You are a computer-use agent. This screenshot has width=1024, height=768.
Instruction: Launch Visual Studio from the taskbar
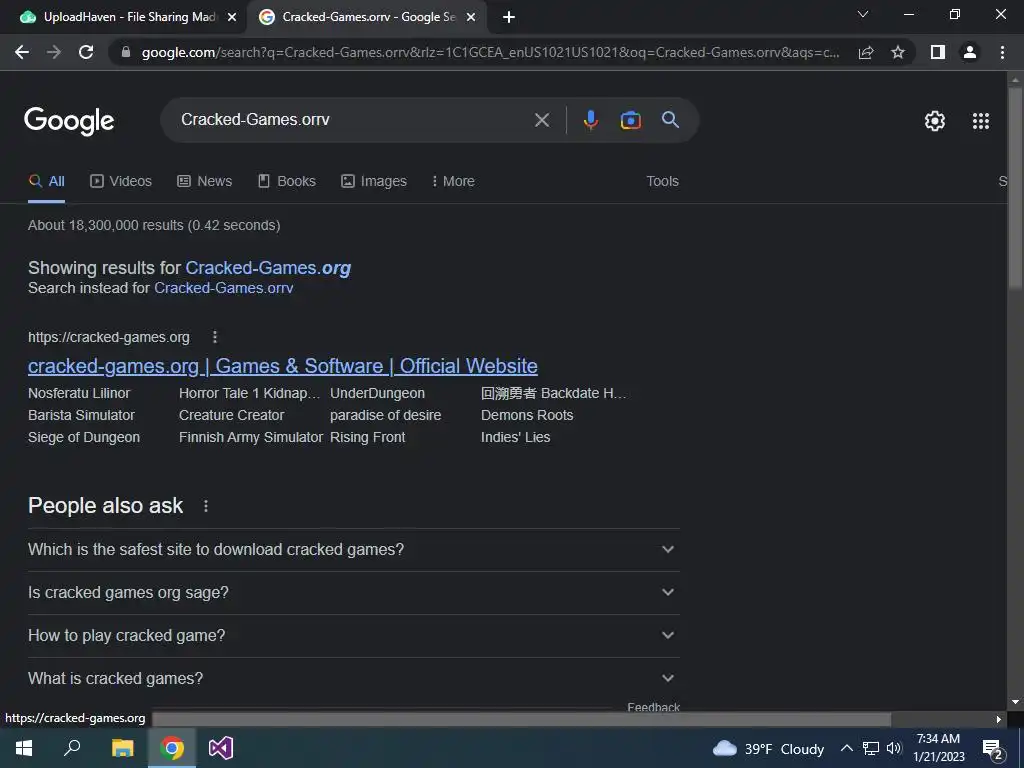[221, 748]
